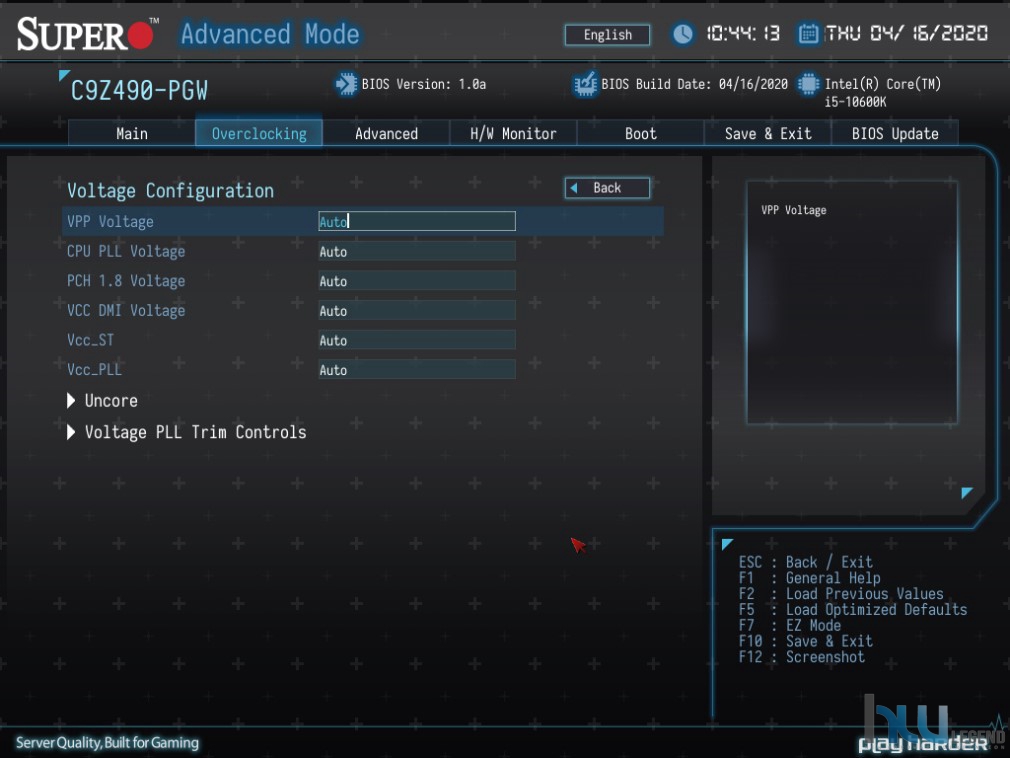The image size is (1010, 758).
Task: Select the VCC DMI Voltage value field
Action: pyautogui.click(x=417, y=310)
